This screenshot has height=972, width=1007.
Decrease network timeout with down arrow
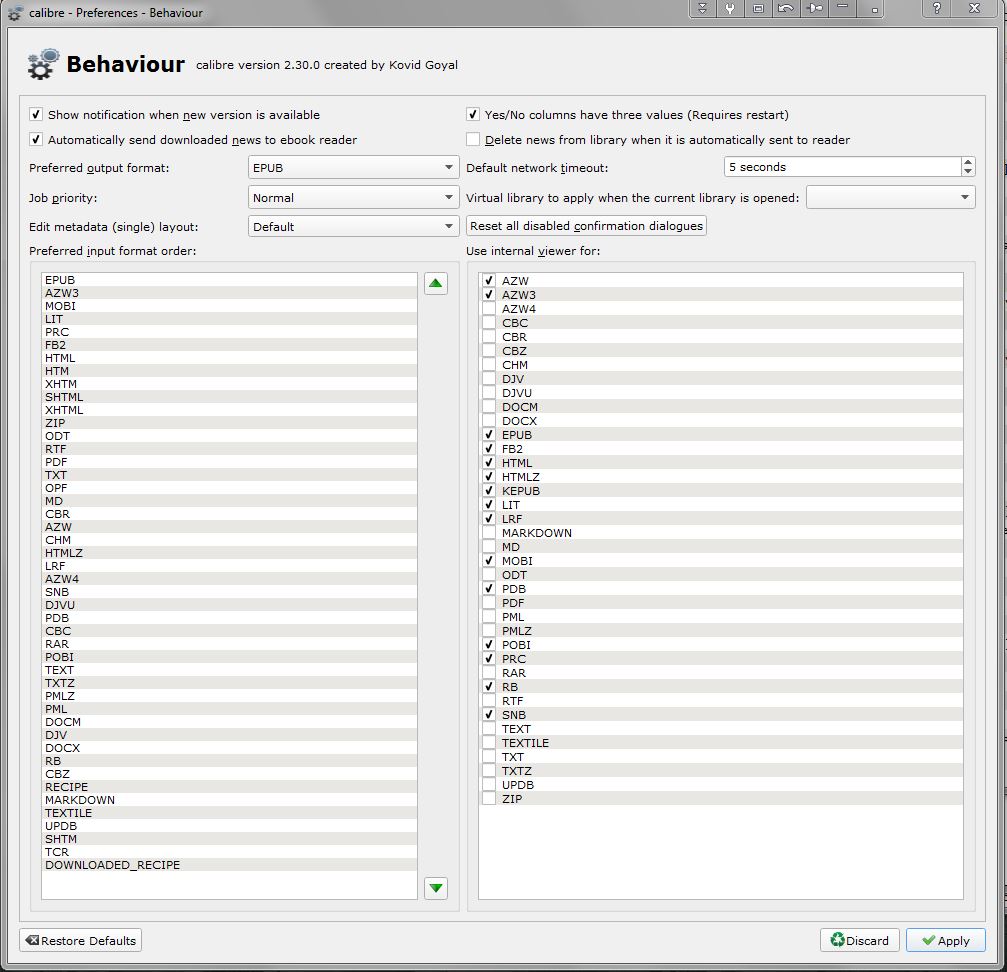coord(968,171)
